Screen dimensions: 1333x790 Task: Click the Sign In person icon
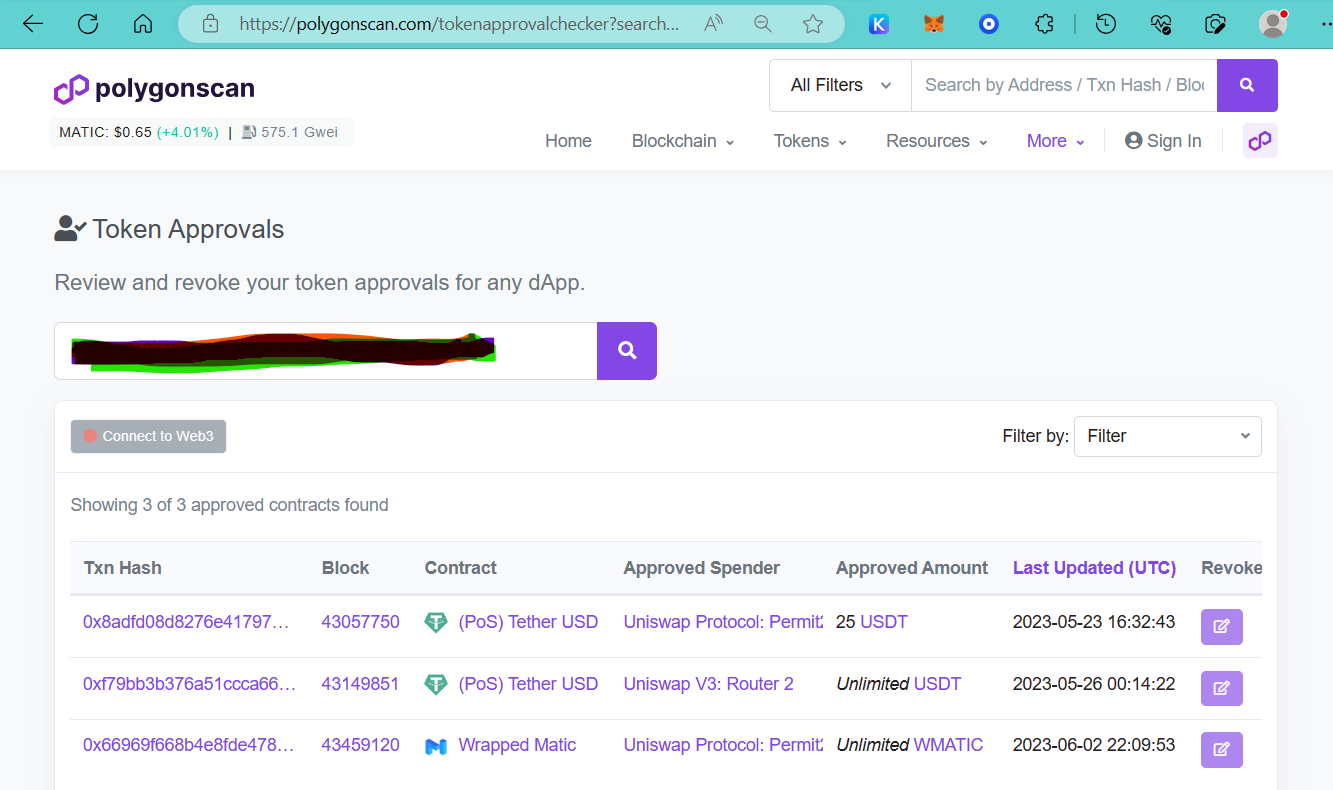[x=1133, y=140]
